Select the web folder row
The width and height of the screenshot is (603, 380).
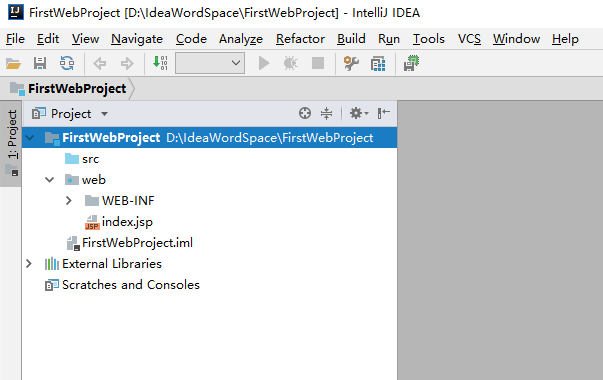[210, 180]
